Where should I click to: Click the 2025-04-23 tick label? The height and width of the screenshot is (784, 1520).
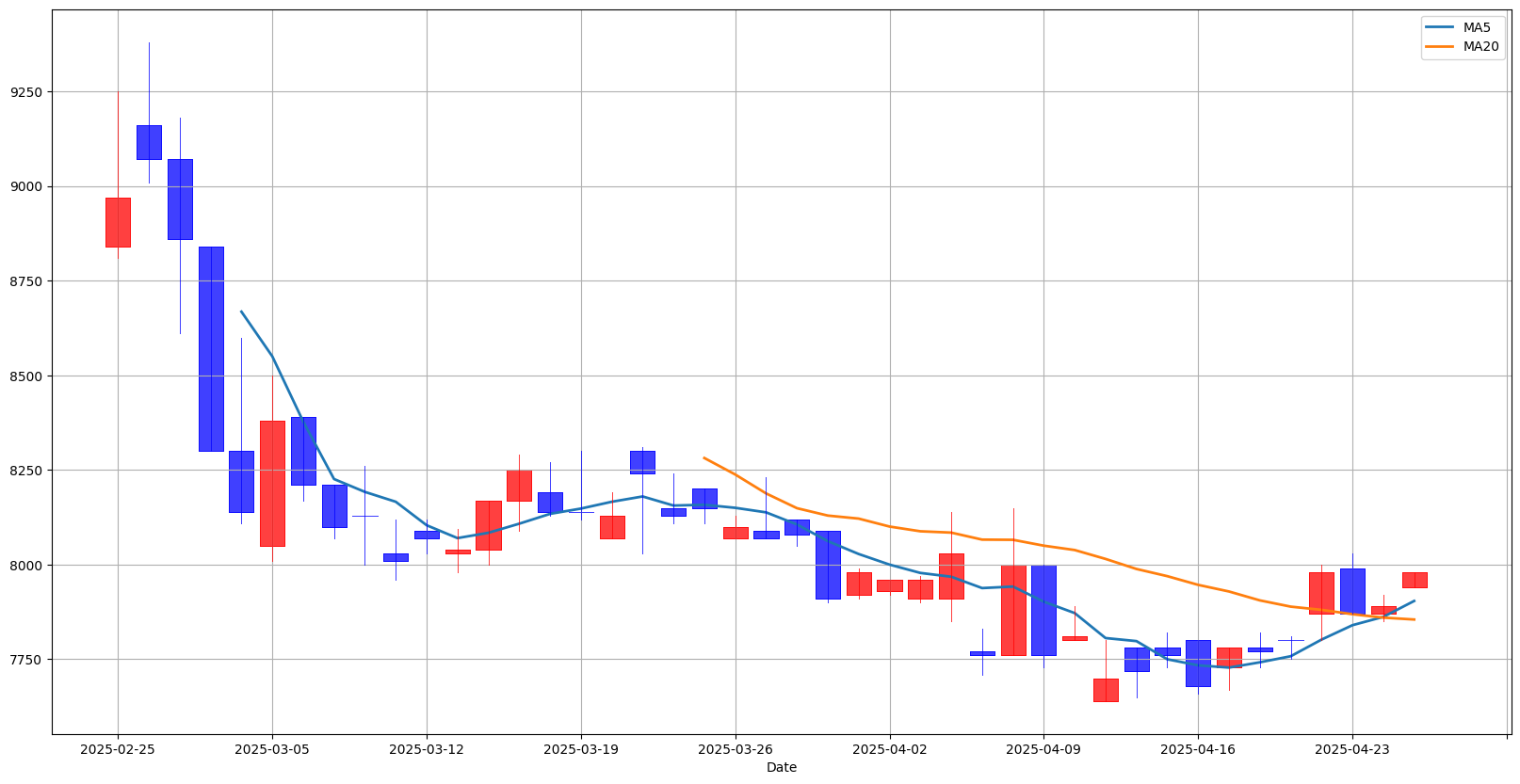[x=1352, y=749]
